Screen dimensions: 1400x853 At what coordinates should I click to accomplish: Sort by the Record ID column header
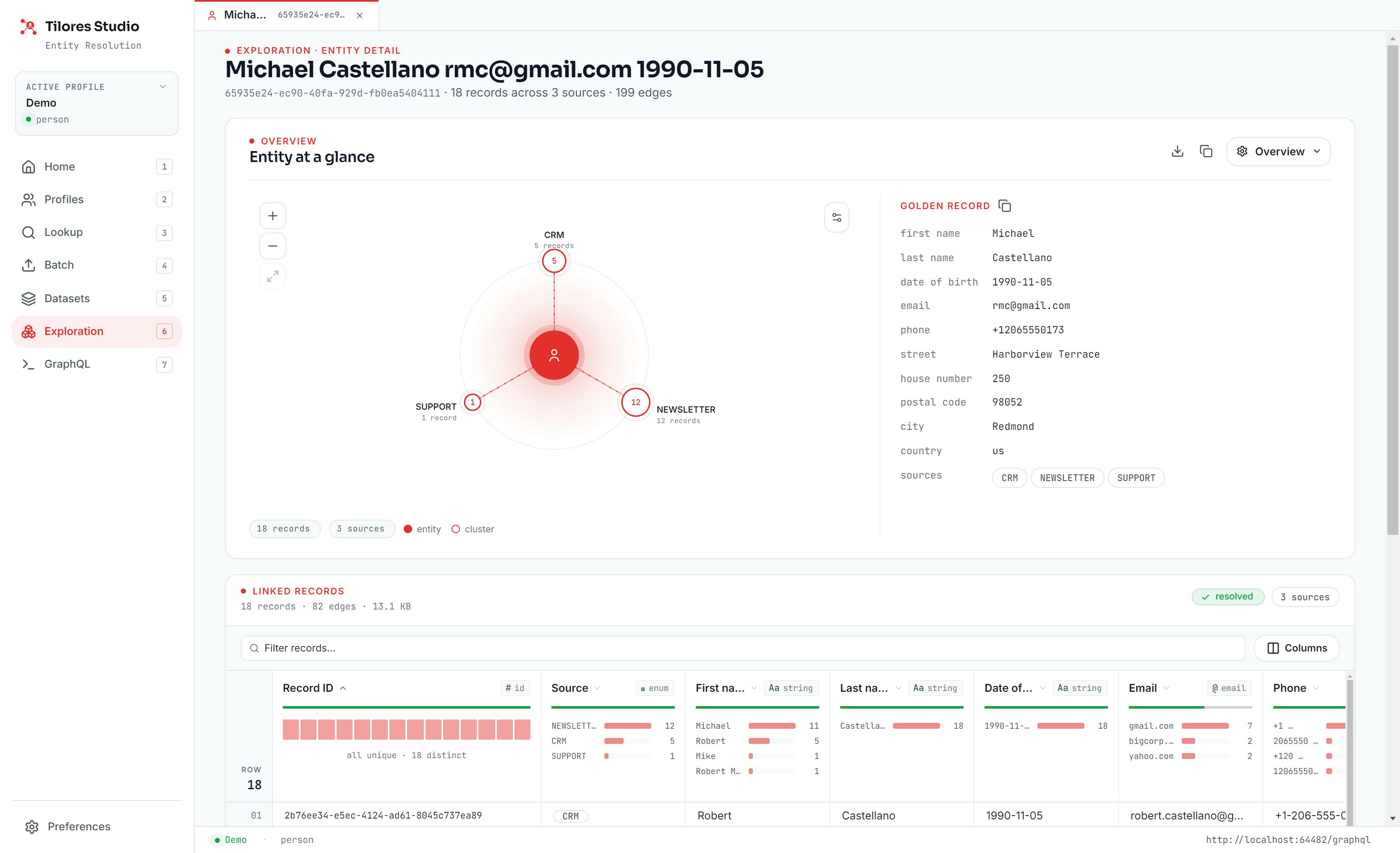coord(314,688)
